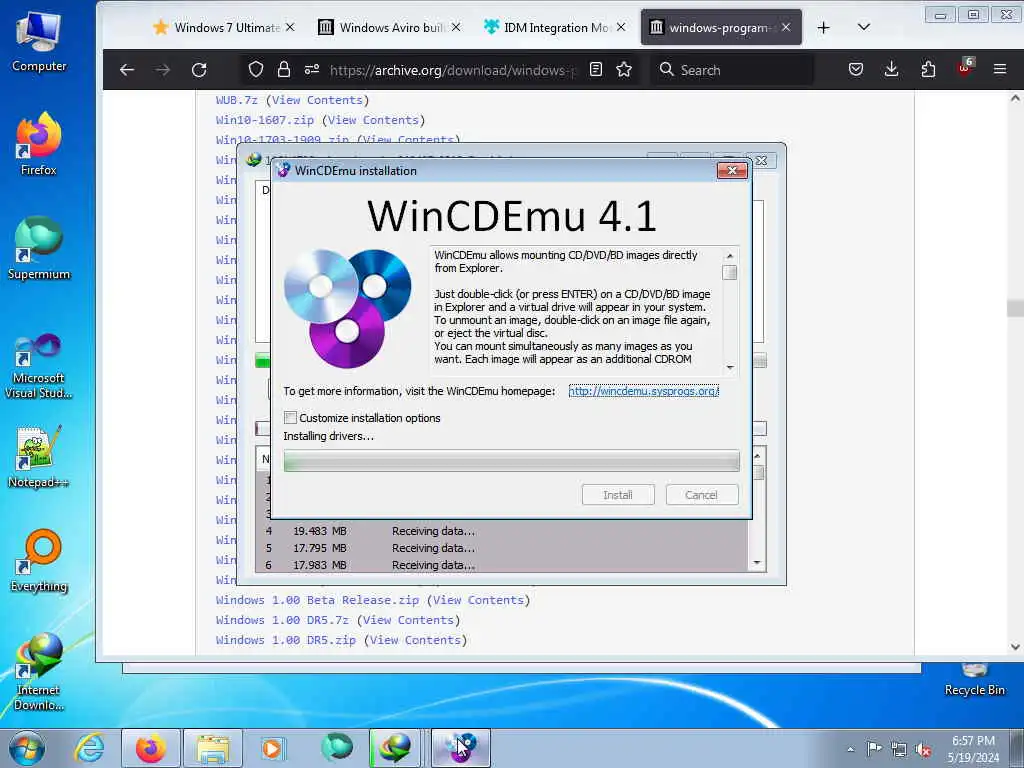Open the Supermium desktop shortcut
This screenshot has height=768, width=1024.
pos(39,248)
